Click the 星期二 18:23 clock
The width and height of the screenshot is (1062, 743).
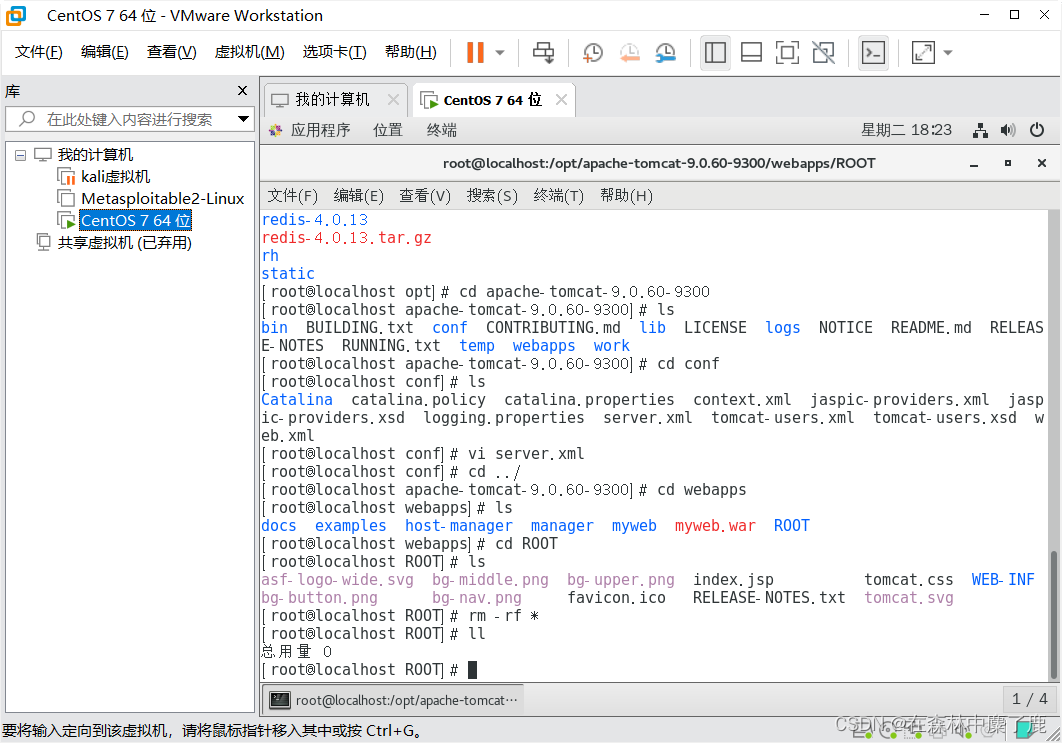906,130
